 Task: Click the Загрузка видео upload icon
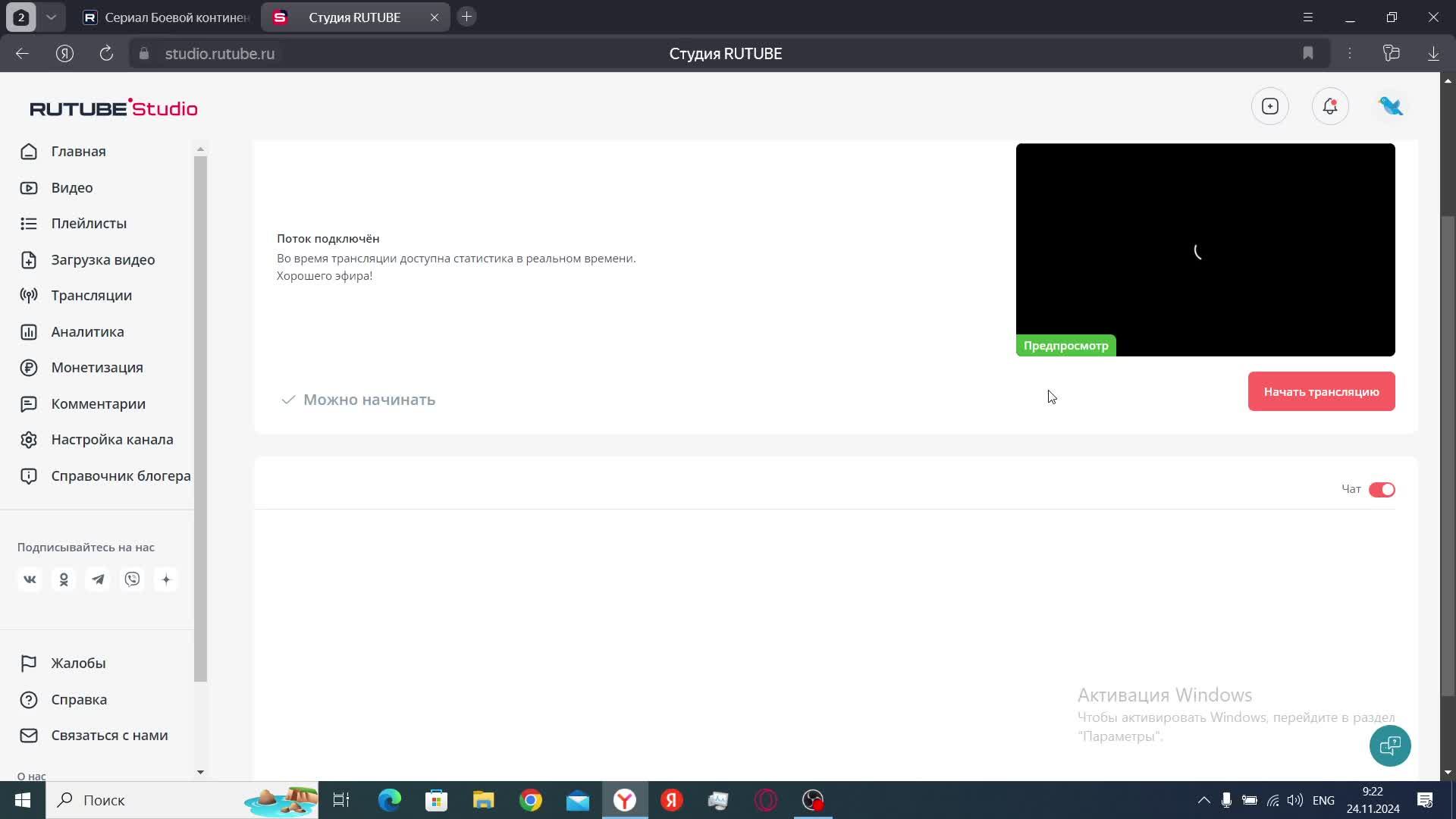click(29, 260)
